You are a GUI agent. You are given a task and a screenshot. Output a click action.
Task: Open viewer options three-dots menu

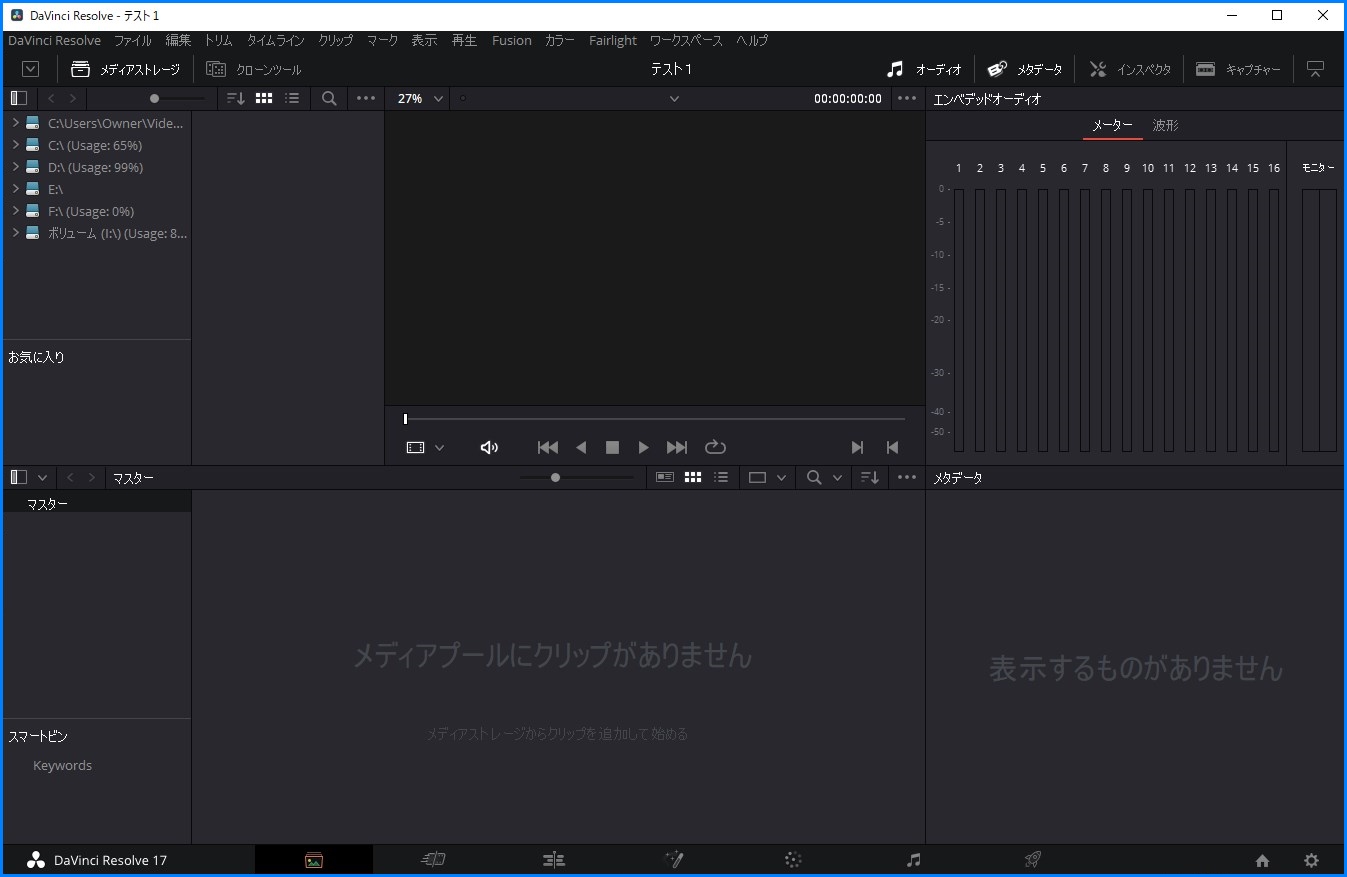pyautogui.click(x=907, y=98)
